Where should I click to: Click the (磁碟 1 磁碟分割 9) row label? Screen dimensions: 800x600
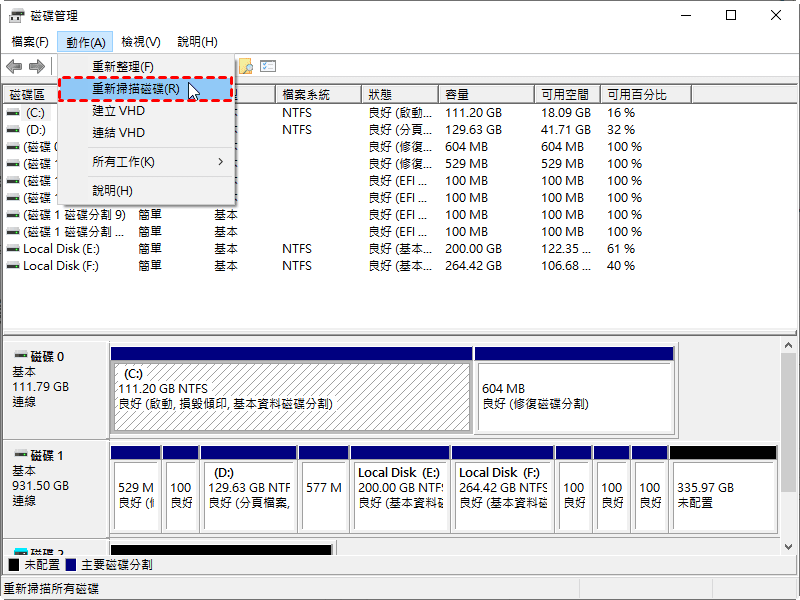coord(74,215)
